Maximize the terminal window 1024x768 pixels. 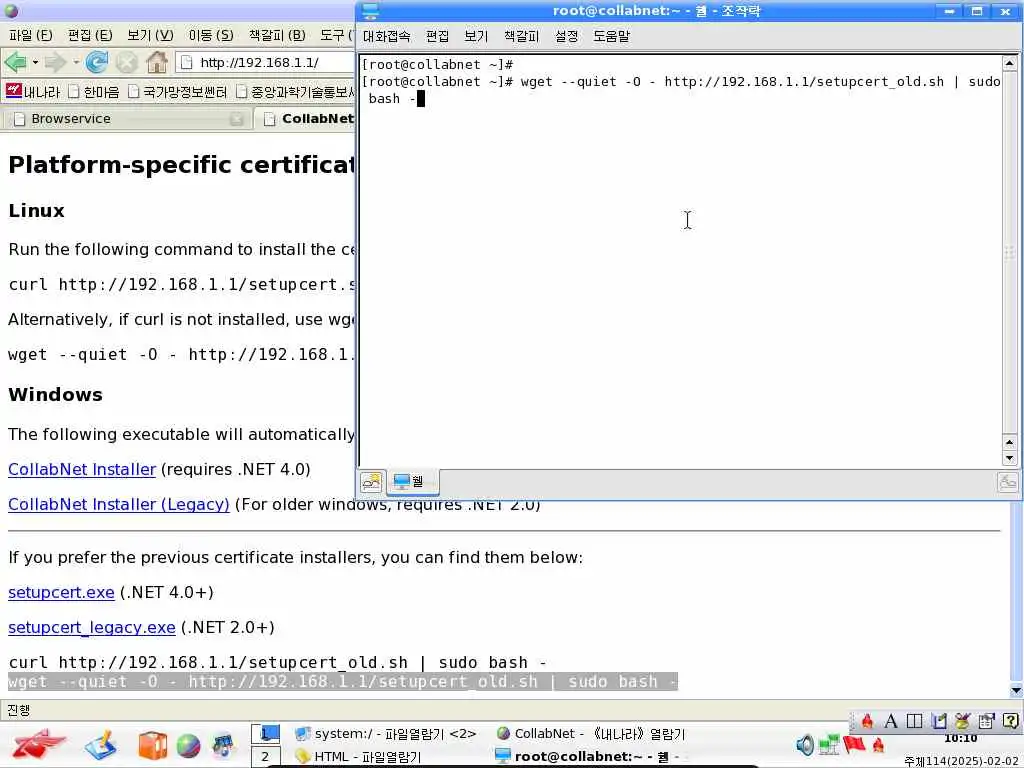[977, 11]
